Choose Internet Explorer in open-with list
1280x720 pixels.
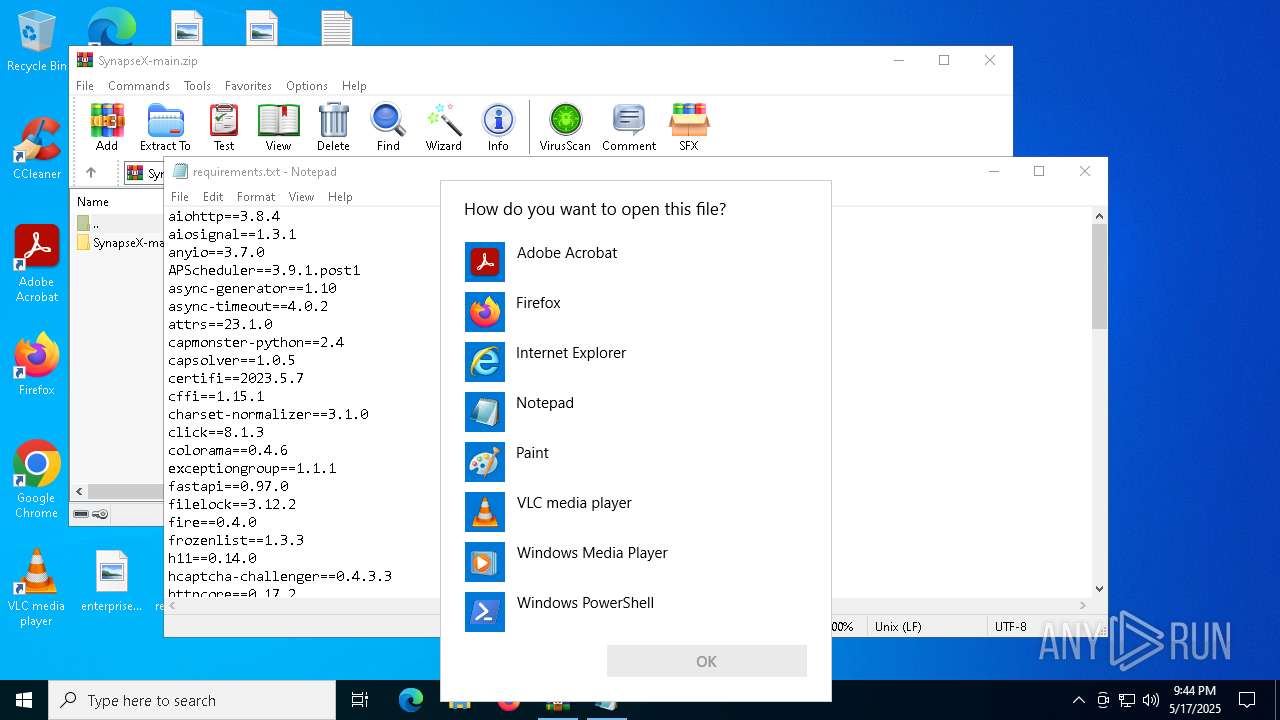636,362
